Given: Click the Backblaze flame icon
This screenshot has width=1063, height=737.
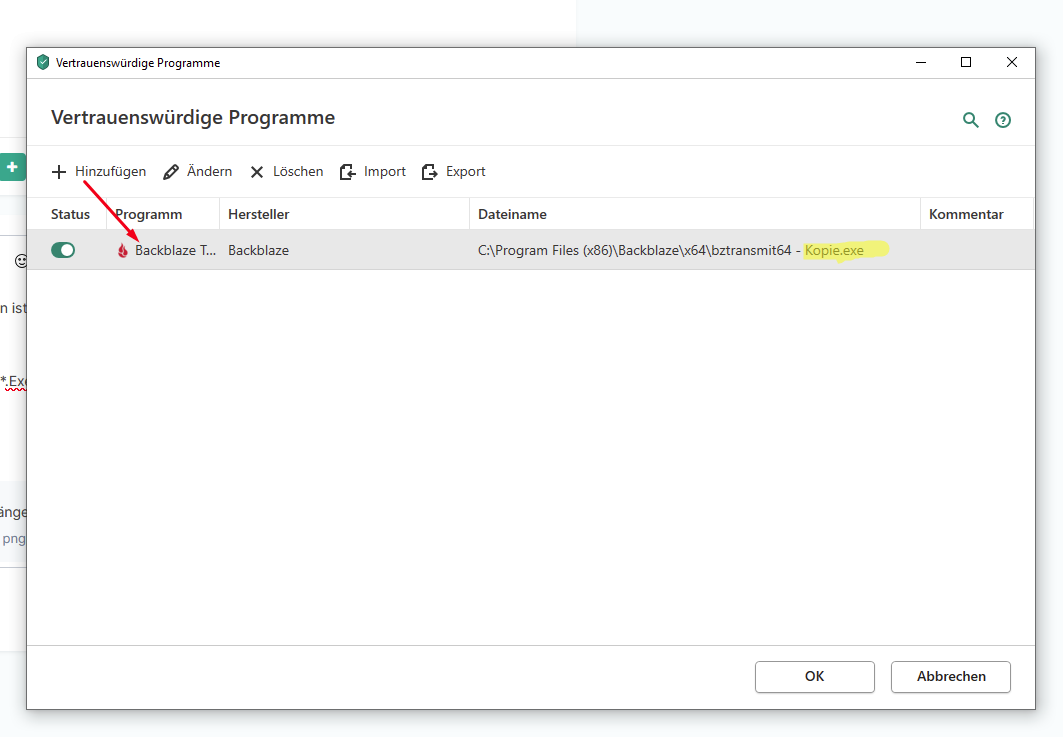Looking at the screenshot, I should coord(123,251).
